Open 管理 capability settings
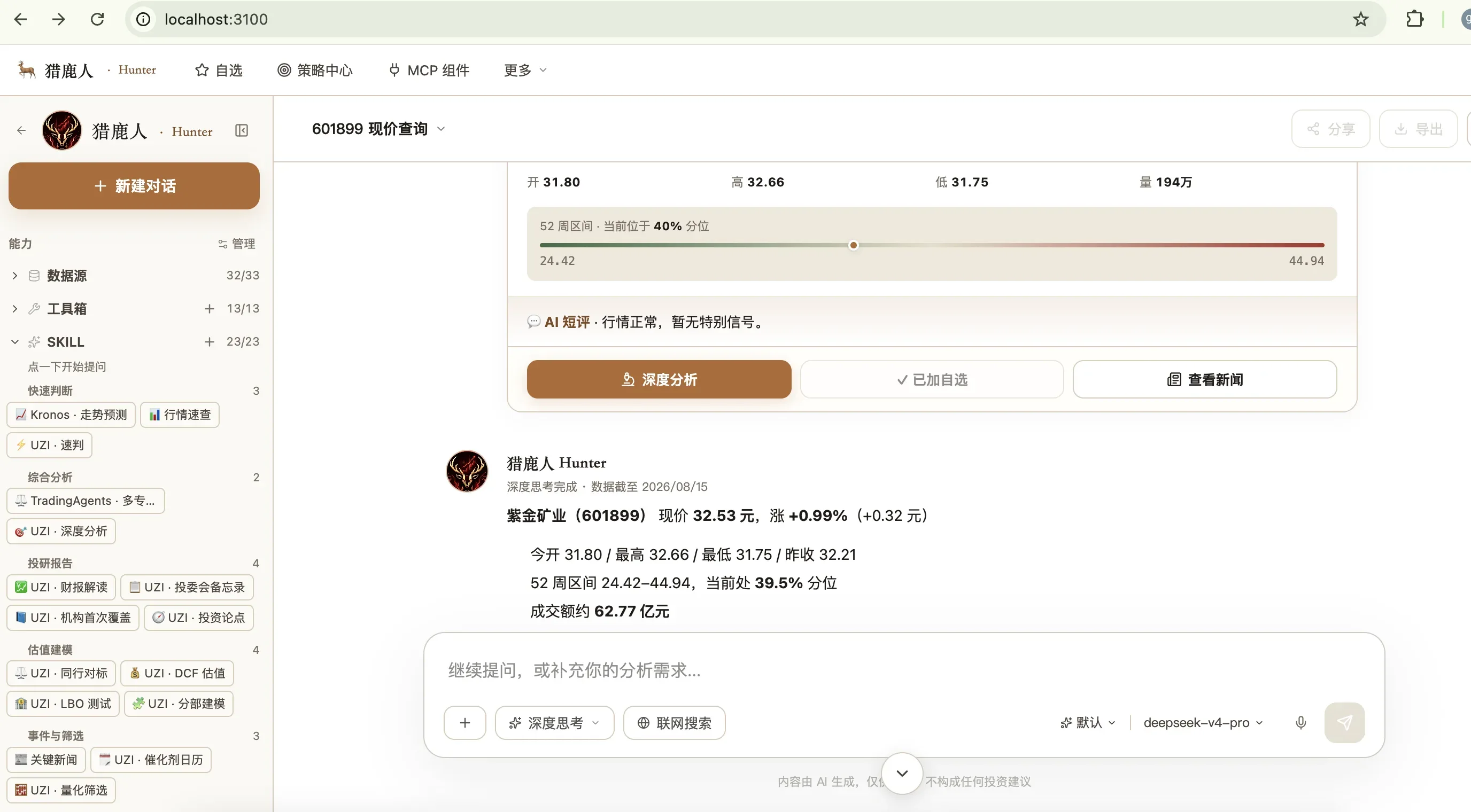This screenshot has height=812, width=1471. click(x=236, y=244)
